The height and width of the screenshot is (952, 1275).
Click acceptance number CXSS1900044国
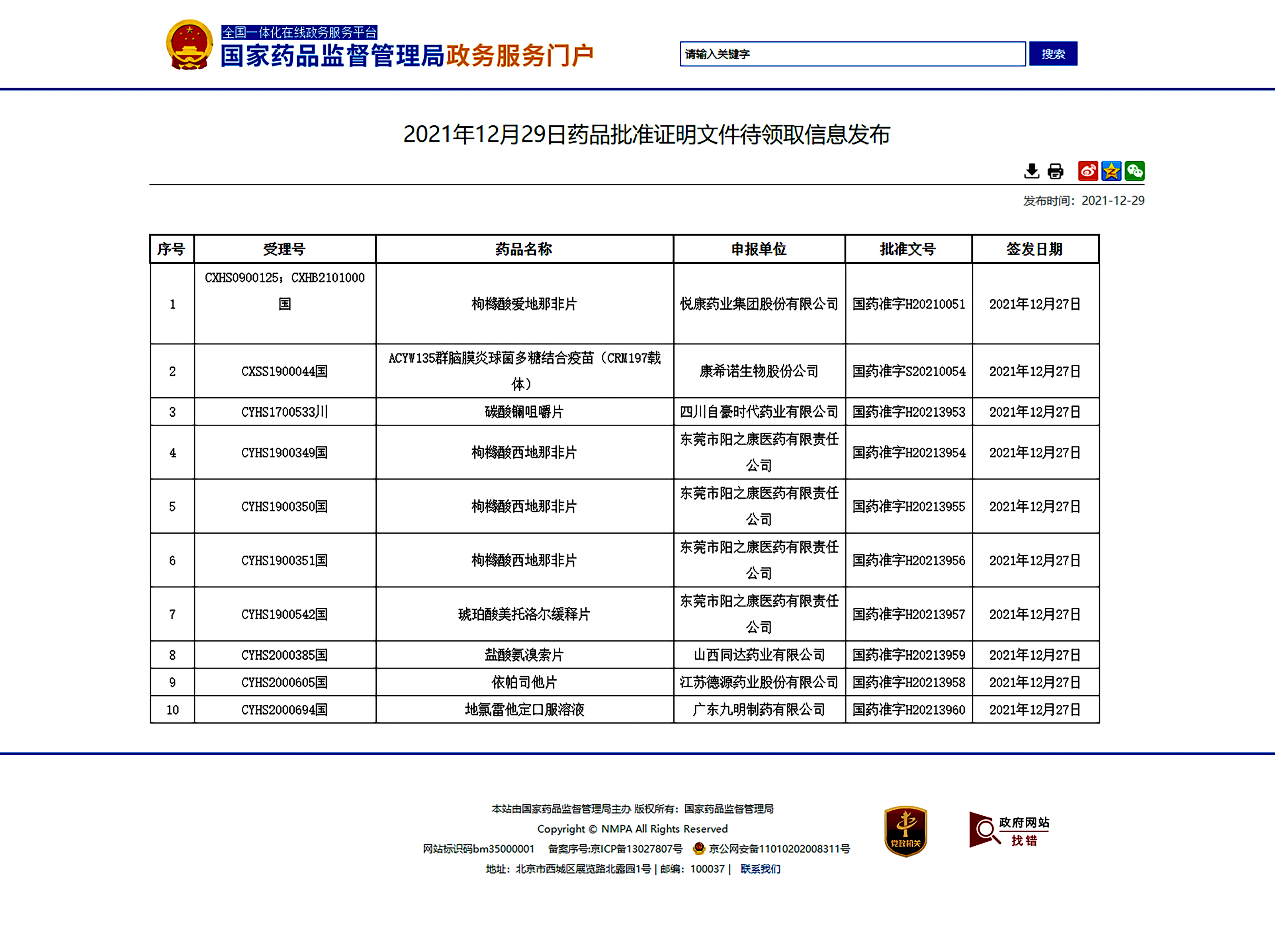pos(285,372)
